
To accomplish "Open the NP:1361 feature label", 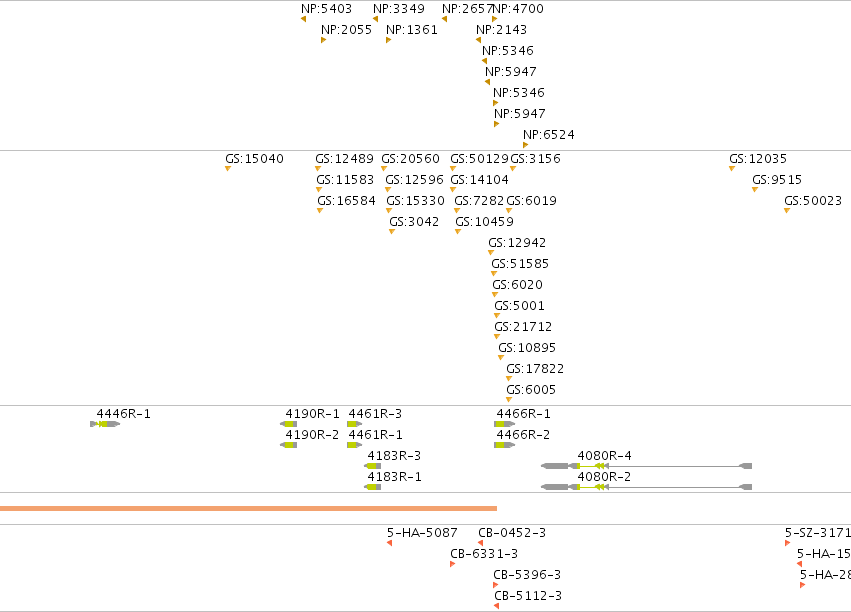I will click(411, 30).
